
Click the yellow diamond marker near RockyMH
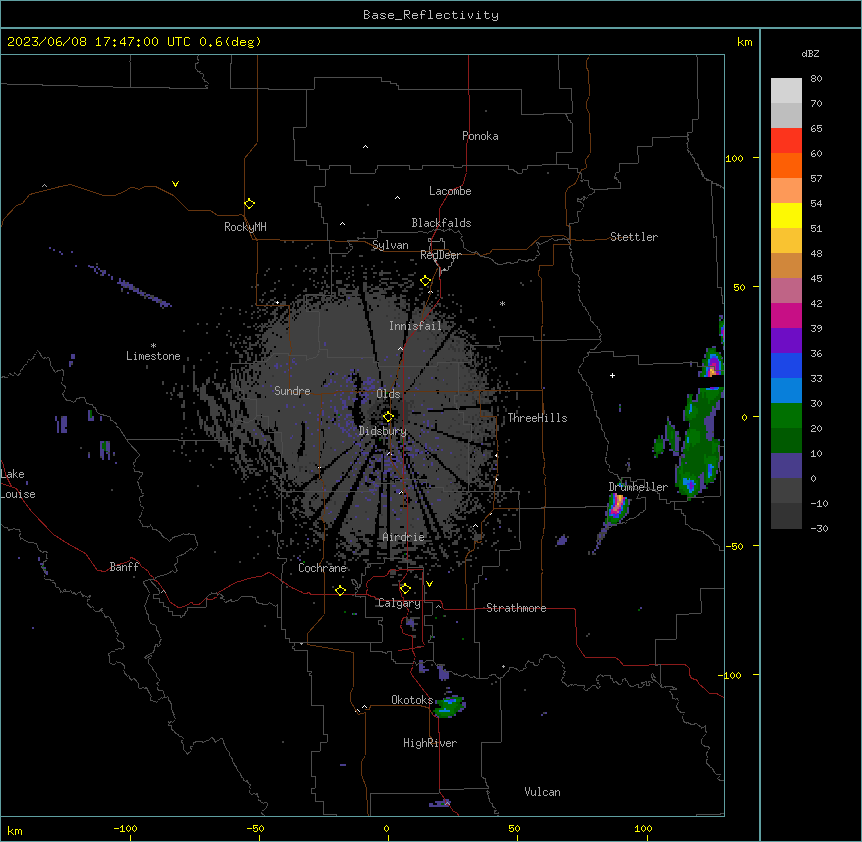pos(249,203)
